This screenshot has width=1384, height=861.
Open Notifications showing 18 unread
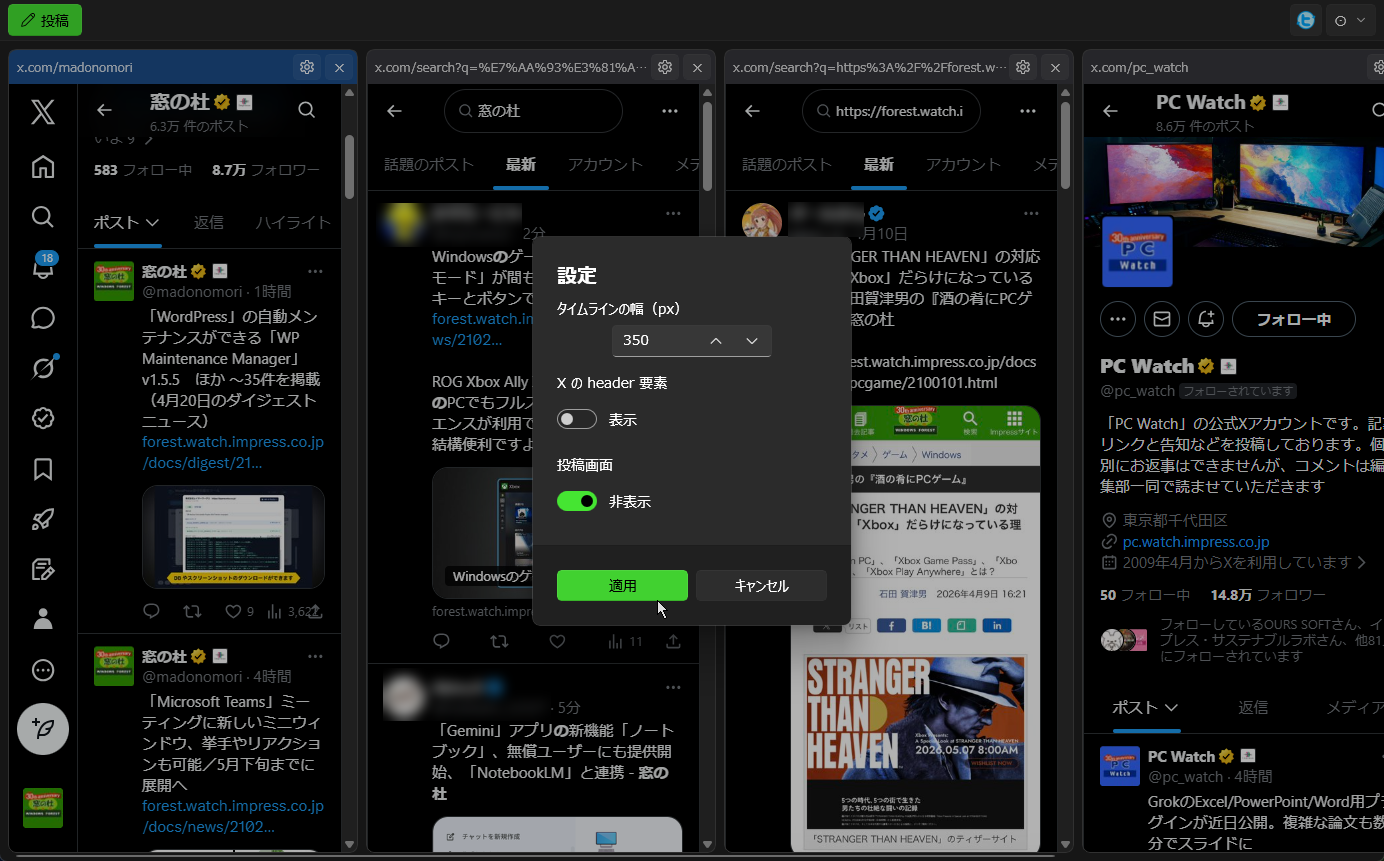pos(43,267)
